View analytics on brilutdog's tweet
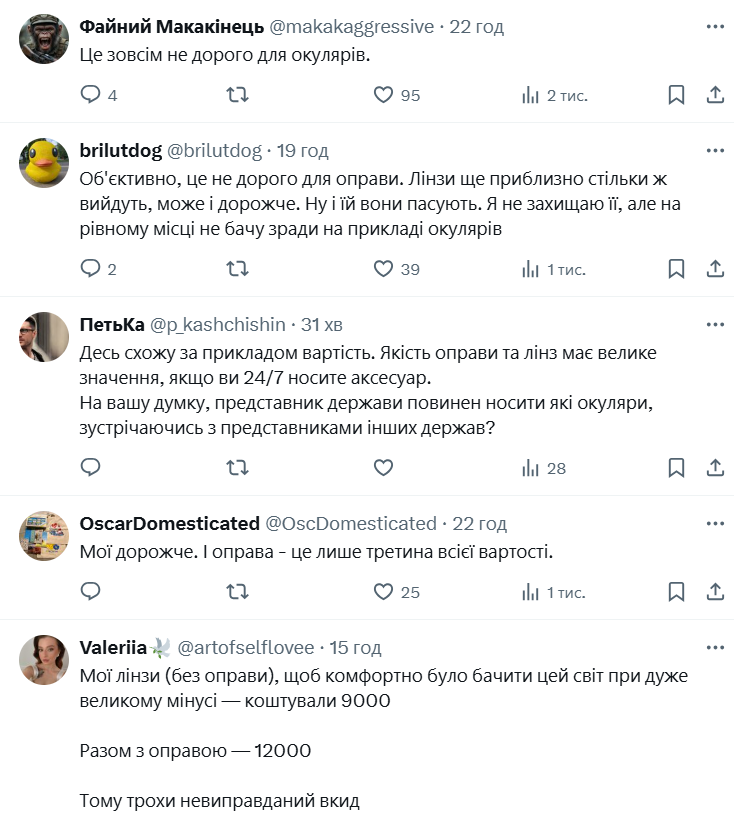Image resolution: width=734 pixels, height=819 pixels. (531, 268)
